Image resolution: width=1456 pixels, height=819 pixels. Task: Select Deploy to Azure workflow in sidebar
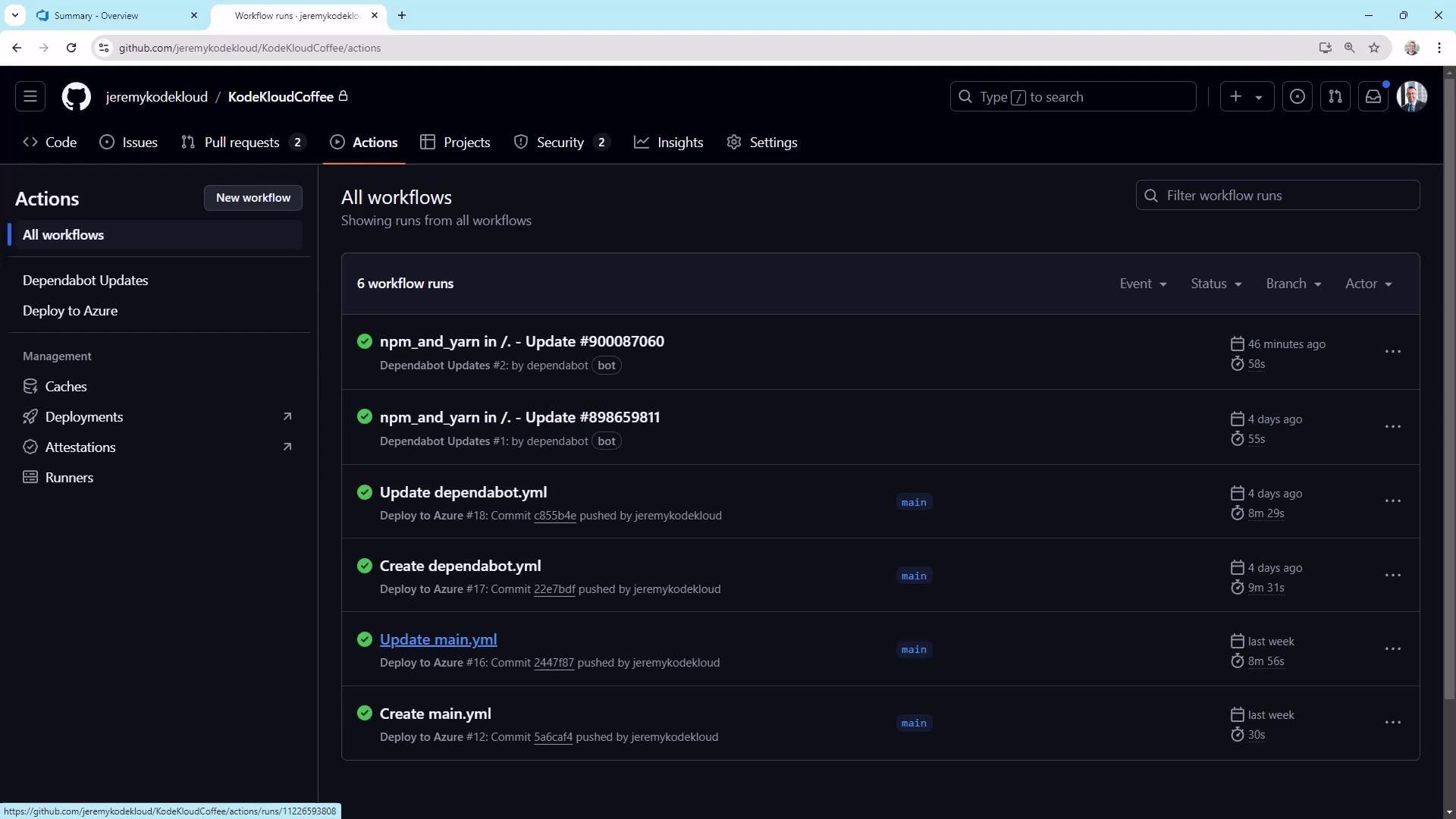point(70,311)
